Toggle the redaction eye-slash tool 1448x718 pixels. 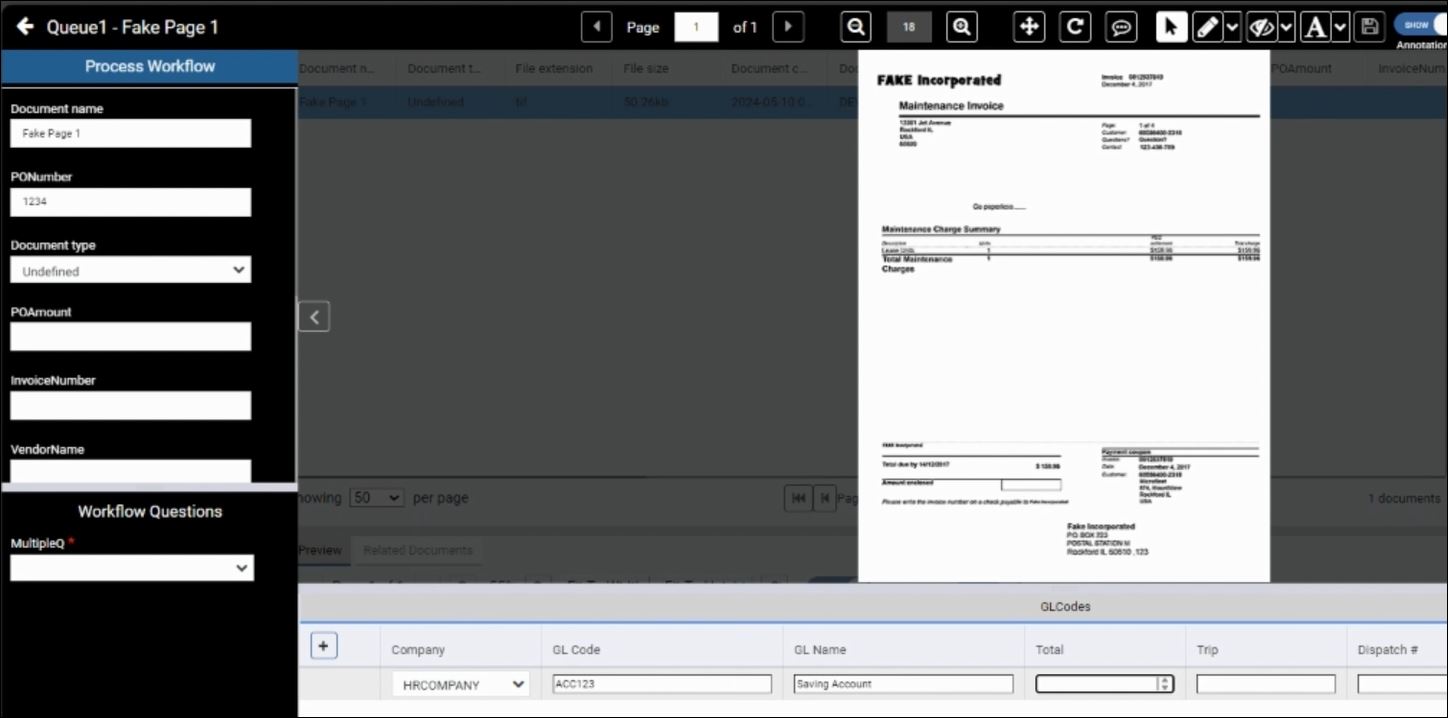tap(1261, 27)
